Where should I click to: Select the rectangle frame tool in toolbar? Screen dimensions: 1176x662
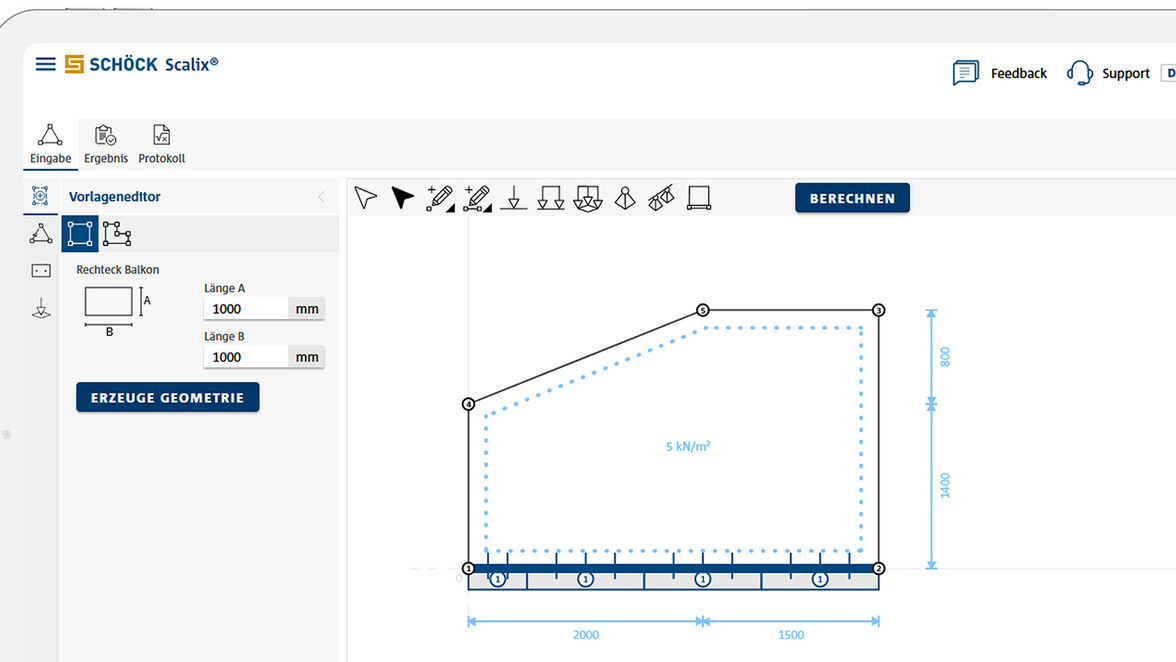coord(699,198)
